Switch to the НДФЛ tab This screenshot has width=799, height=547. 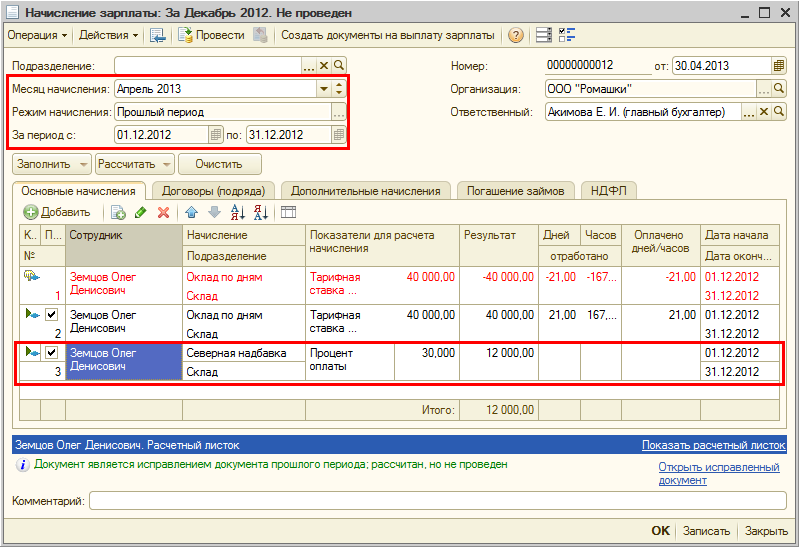(609, 191)
